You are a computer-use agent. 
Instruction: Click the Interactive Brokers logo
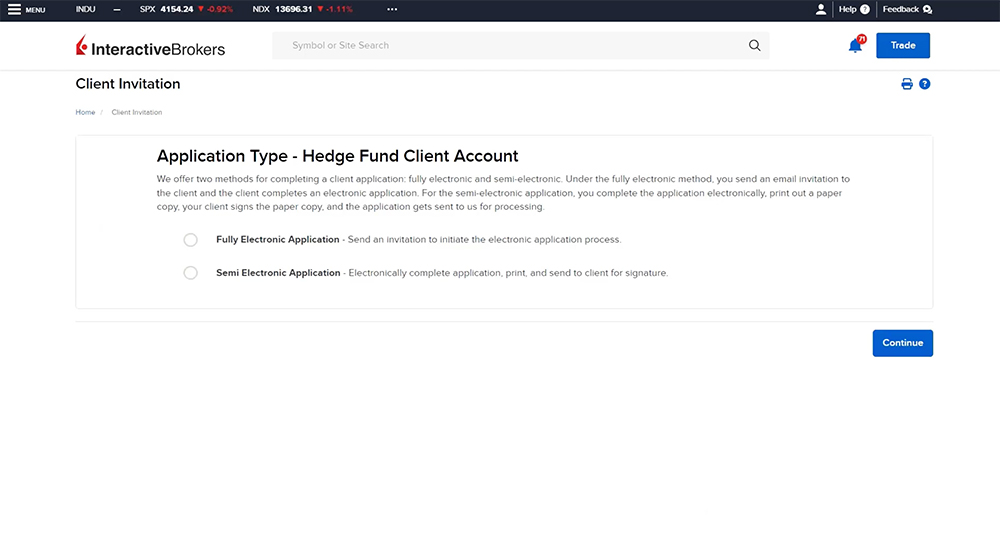coord(151,47)
